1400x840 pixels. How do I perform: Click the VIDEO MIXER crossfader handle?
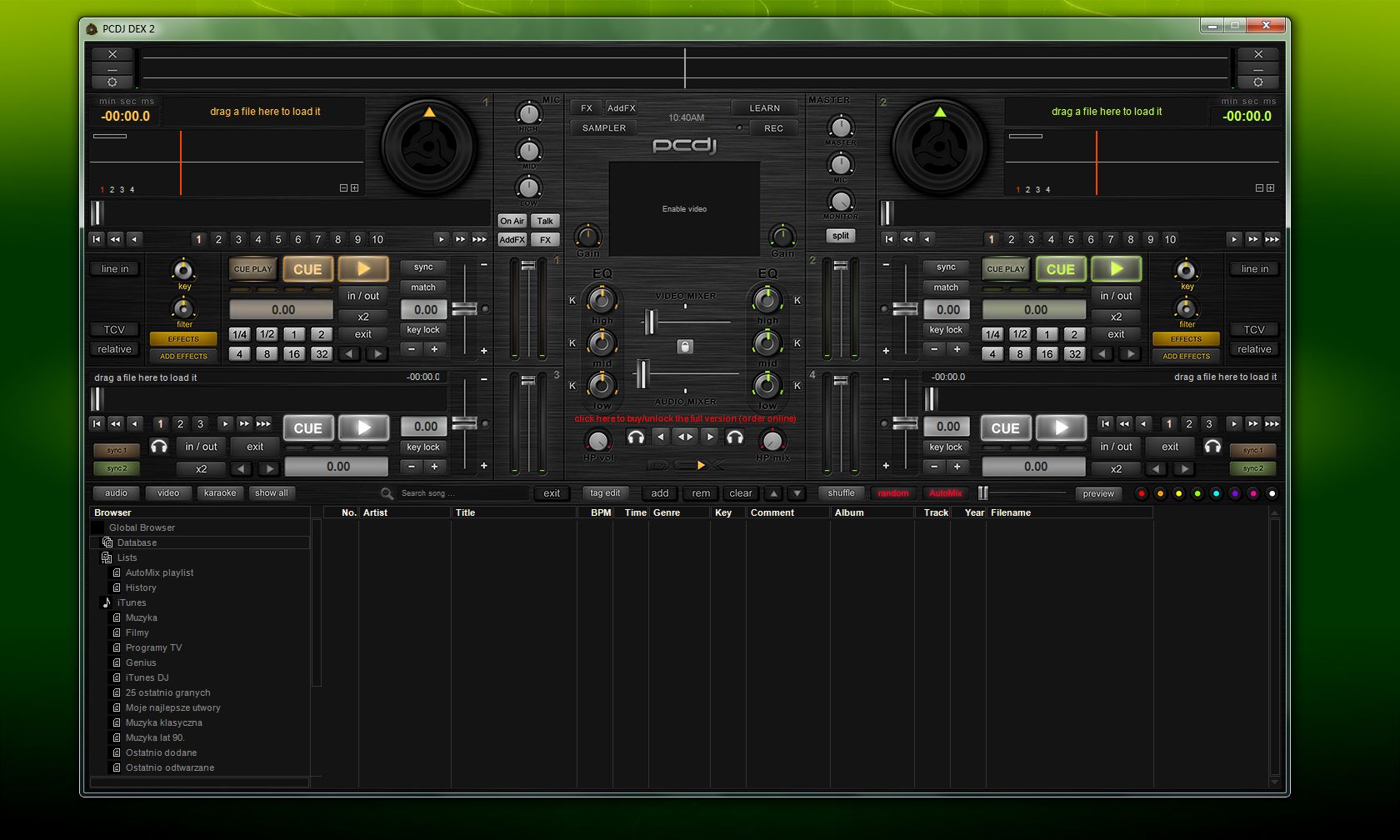pos(650,322)
